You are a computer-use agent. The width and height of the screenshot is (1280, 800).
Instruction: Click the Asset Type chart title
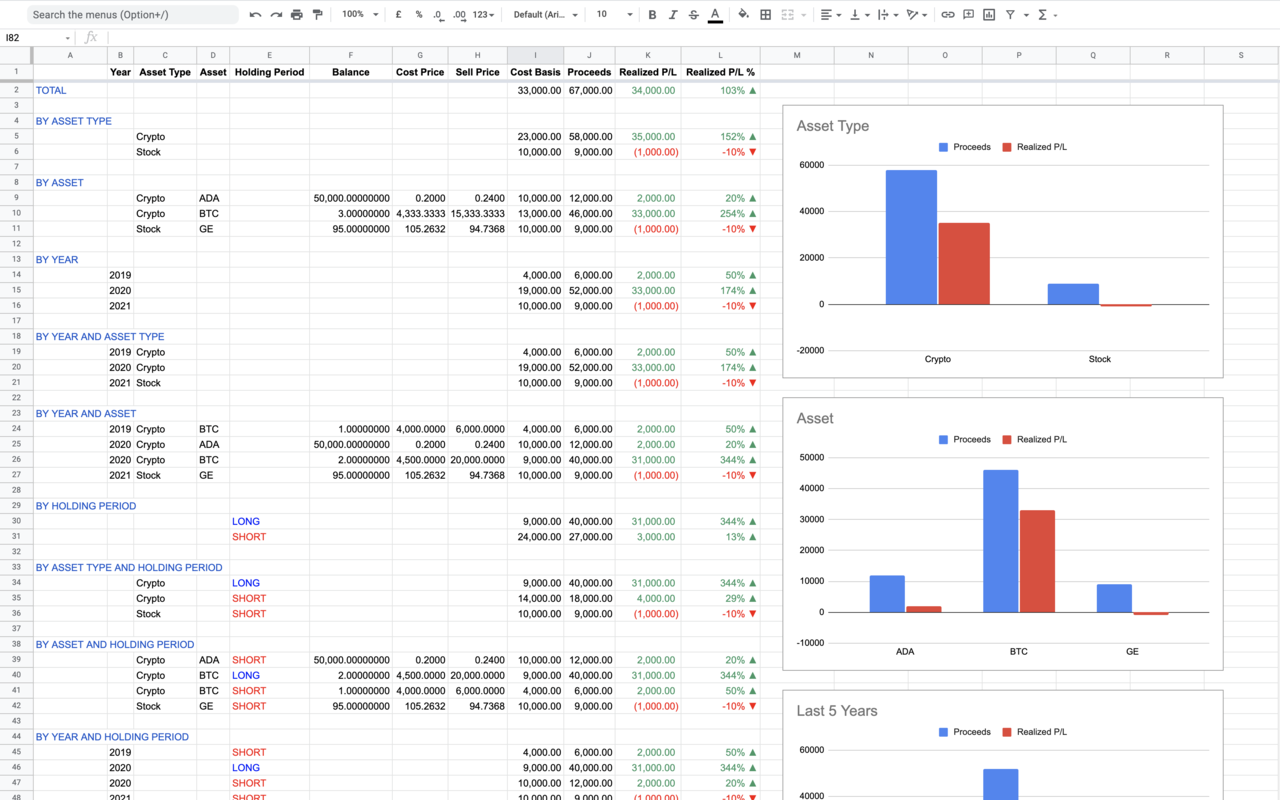pos(833,126)
